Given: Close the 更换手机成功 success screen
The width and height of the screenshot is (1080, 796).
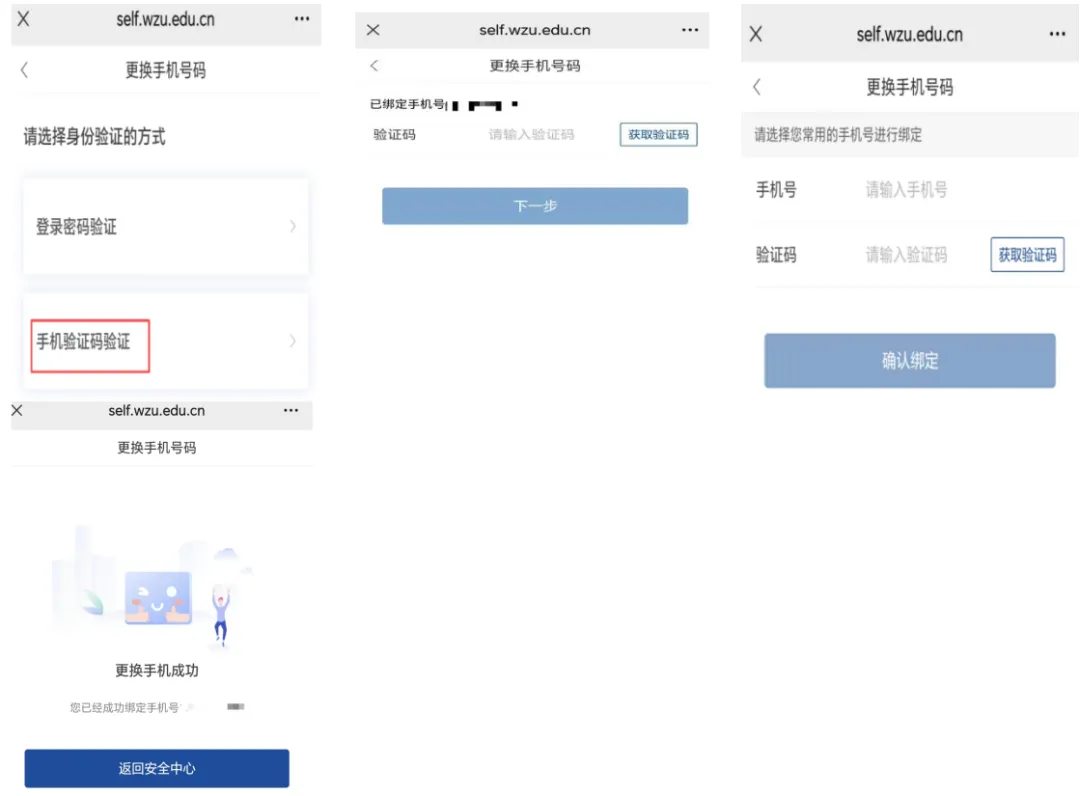Looking at the screenshot, I should coord(17,410).
